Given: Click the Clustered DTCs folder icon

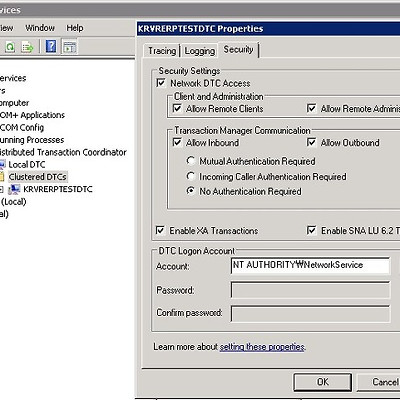Looking at the screenshot, I should click(x=2, y=177).
